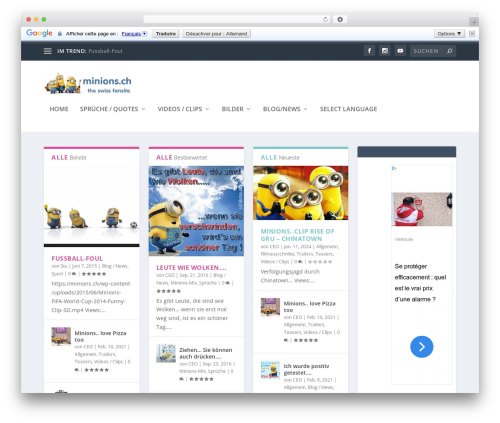The height and width of the screenshot is (423, 500).
Task: Close the Google translate bar
Action: click(472, 34)
